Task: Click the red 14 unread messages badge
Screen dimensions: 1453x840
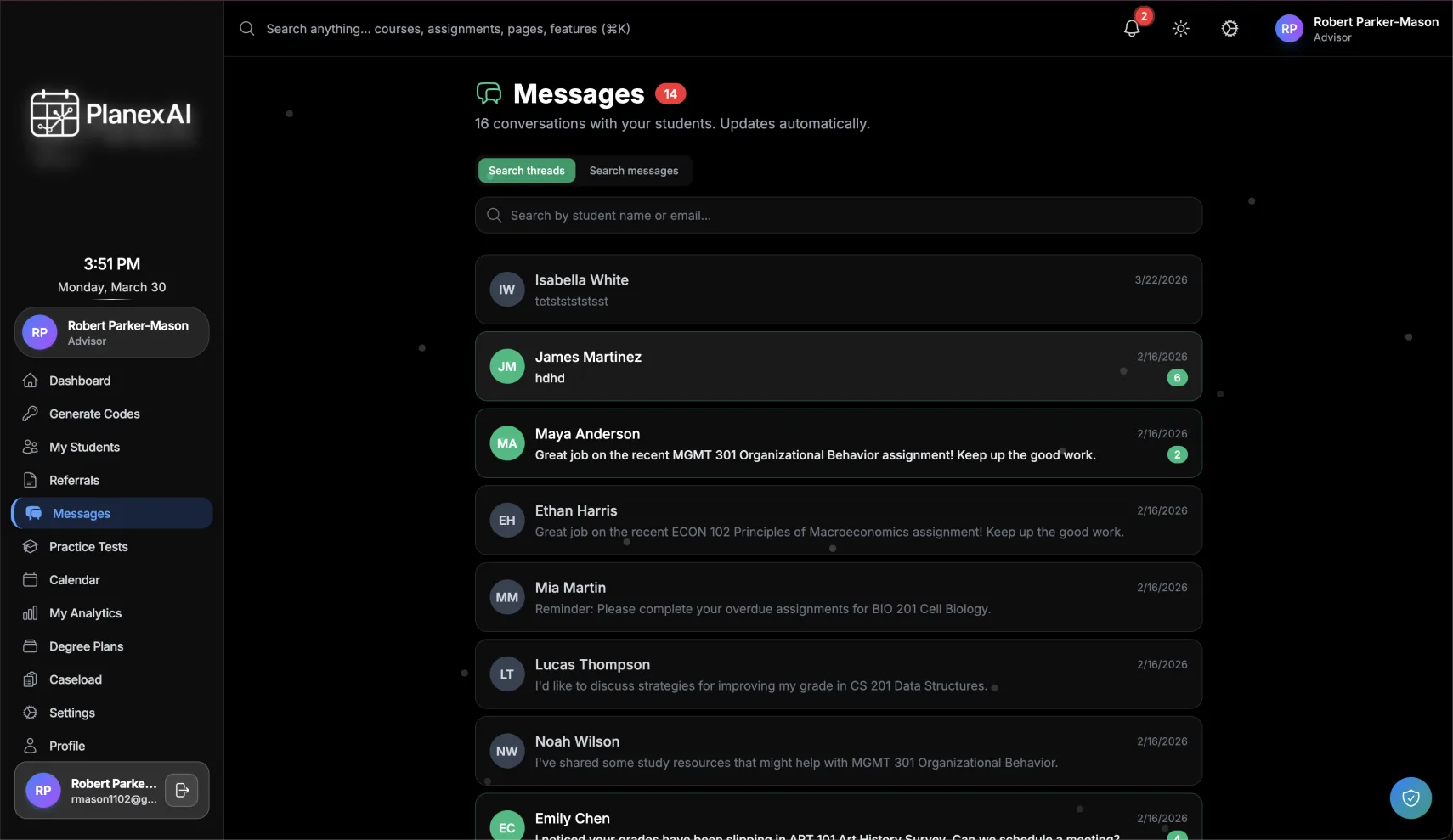Action: 670,93
